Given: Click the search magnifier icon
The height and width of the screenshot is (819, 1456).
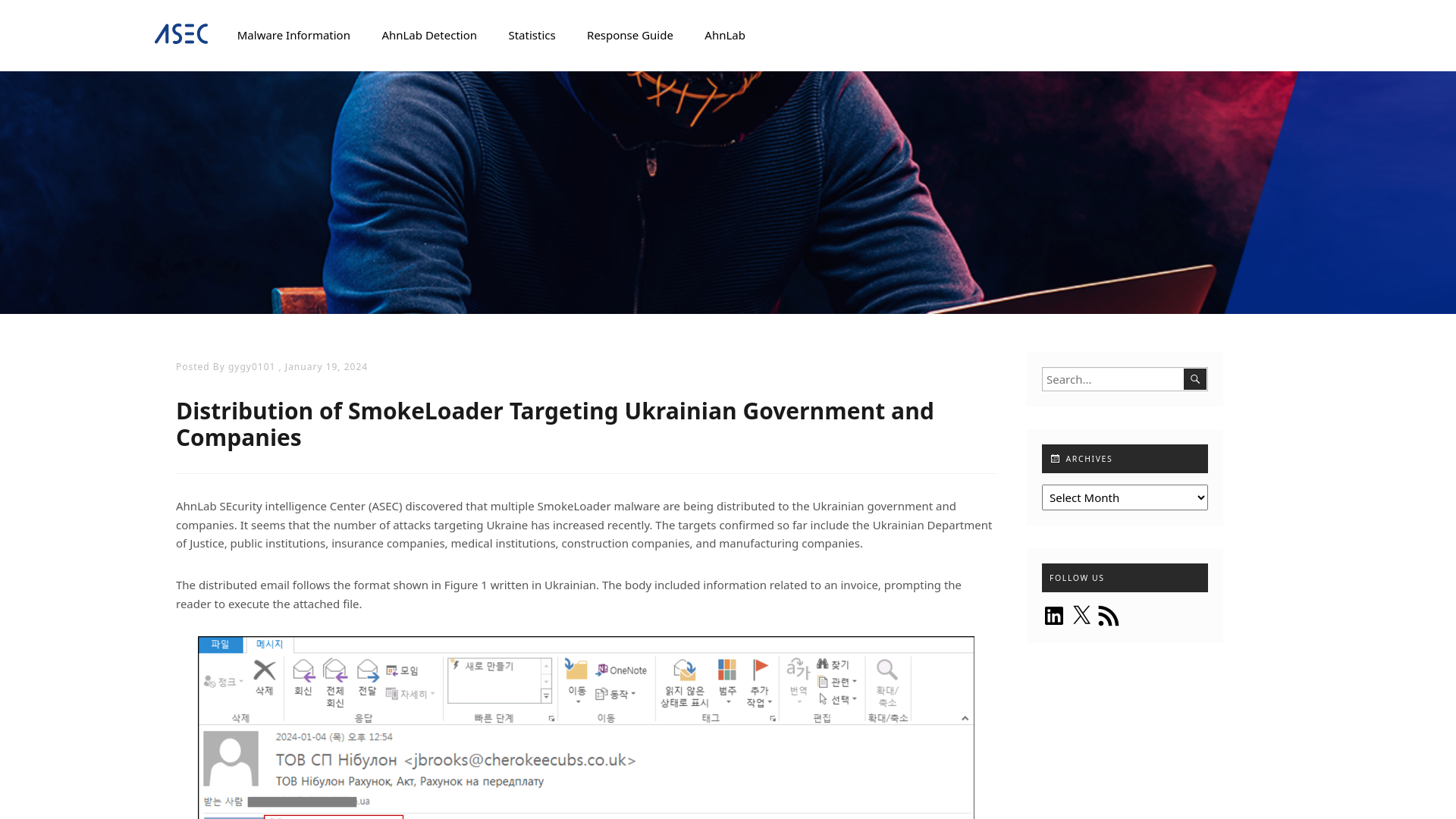Looking at the screenshot, I should coord(1195,379).
